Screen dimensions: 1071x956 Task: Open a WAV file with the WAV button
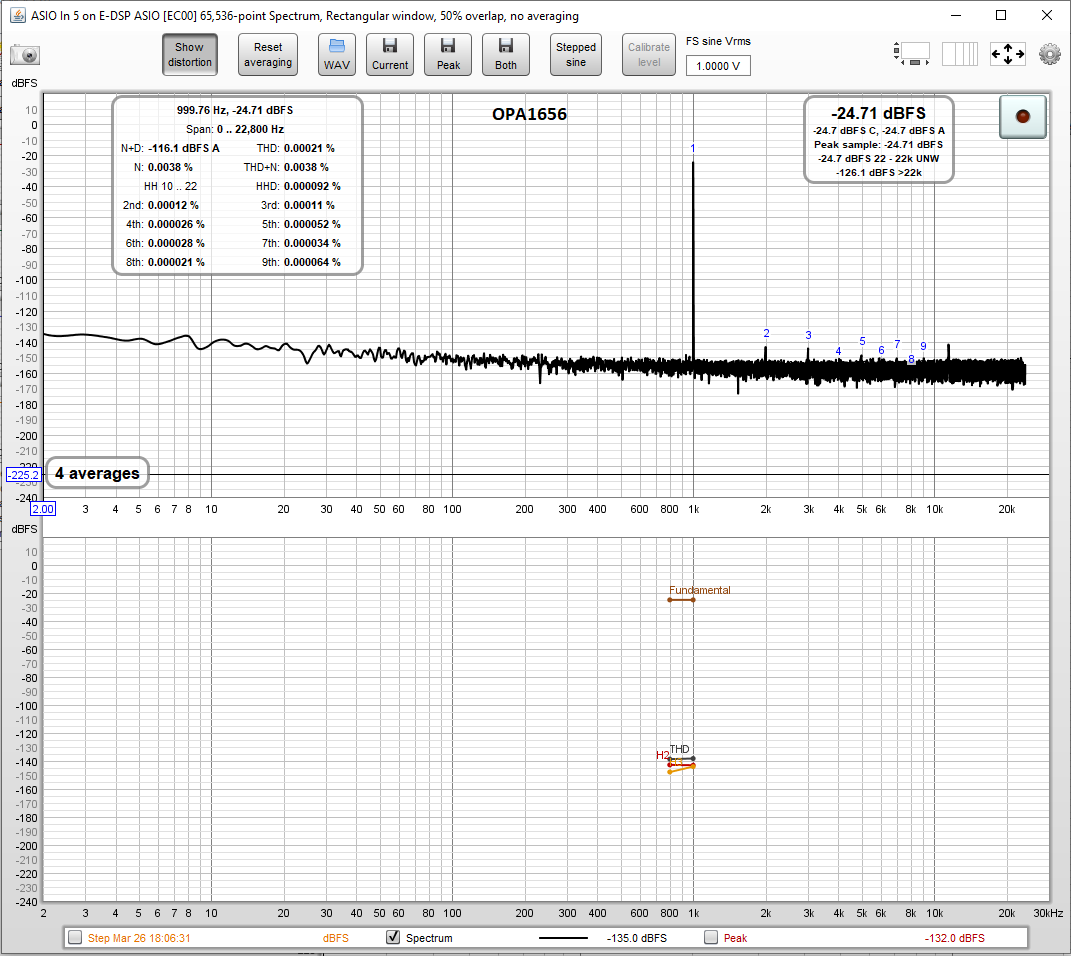[x=337, y=55]
